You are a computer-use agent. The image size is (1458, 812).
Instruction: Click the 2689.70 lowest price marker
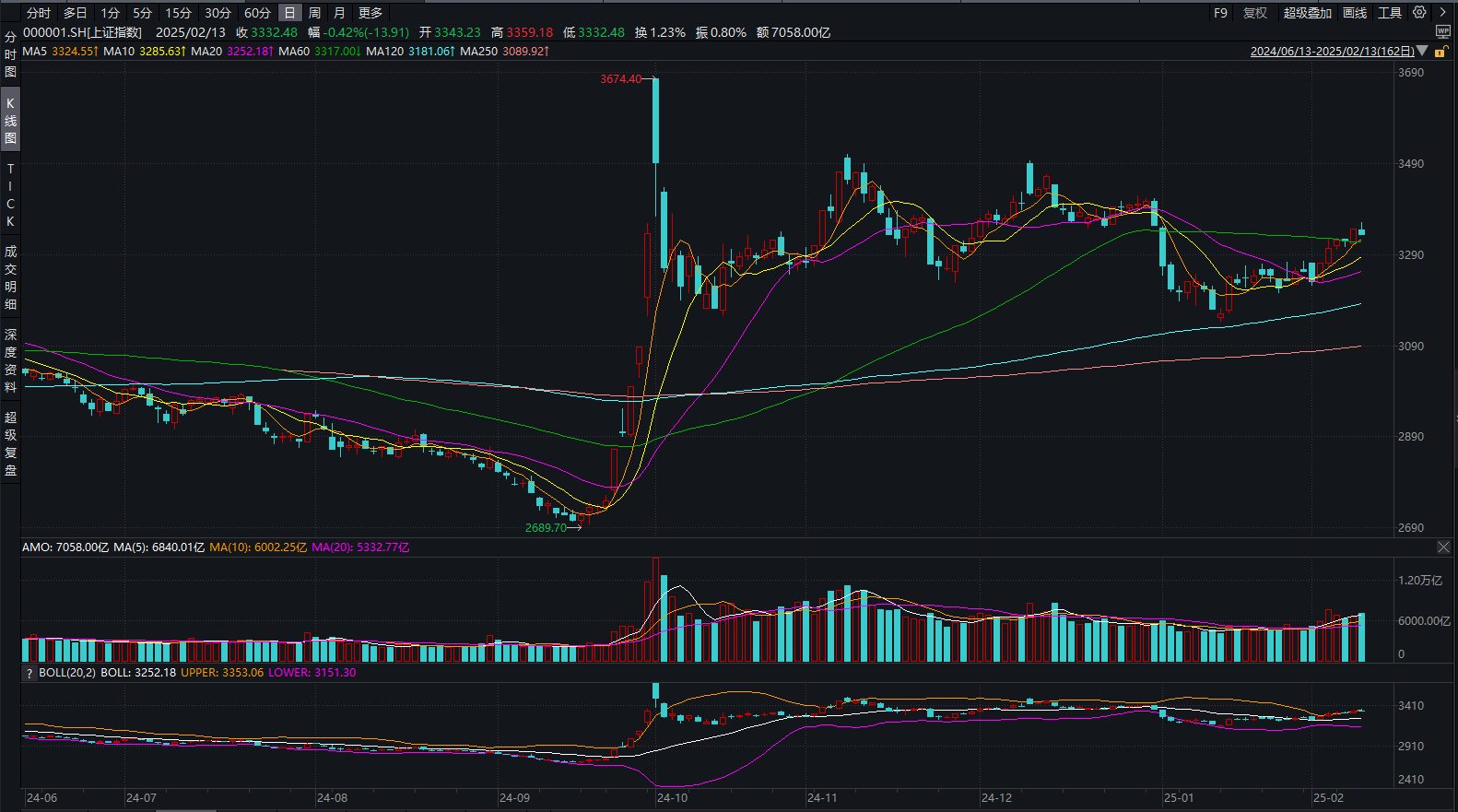tap(546, 528)
